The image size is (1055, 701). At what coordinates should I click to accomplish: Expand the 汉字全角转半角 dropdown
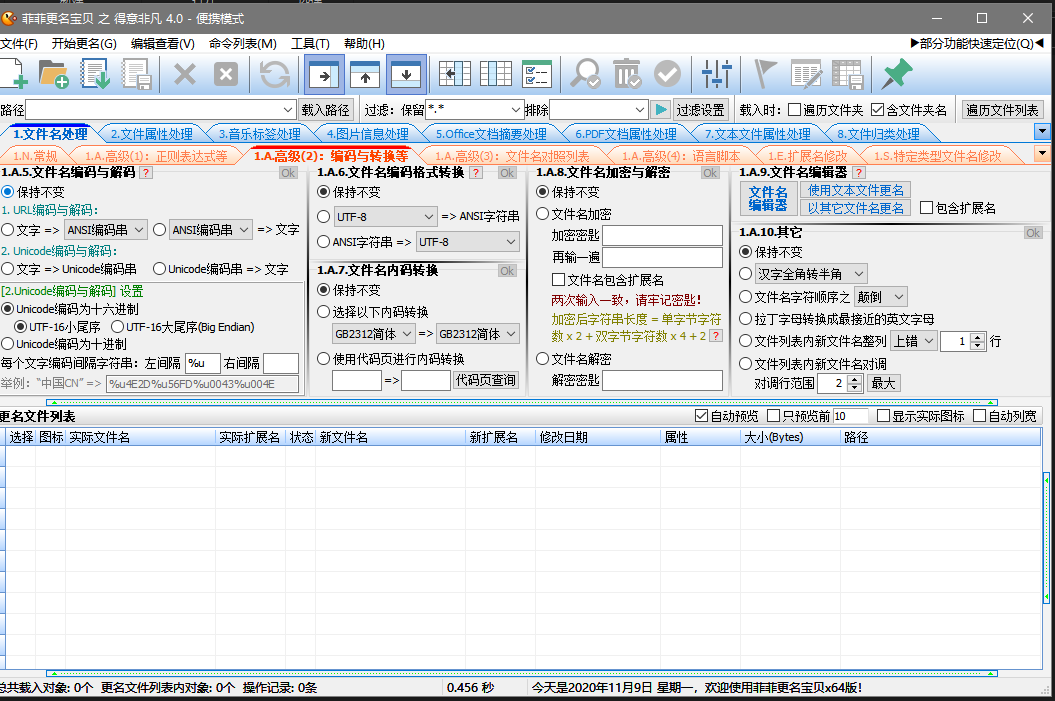(858, 274)
